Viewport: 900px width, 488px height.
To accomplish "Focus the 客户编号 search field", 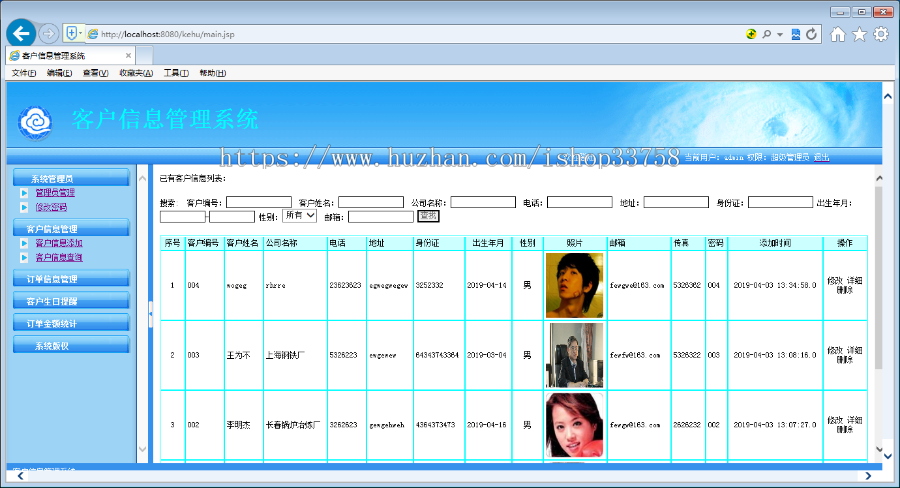I will point(259,202).
